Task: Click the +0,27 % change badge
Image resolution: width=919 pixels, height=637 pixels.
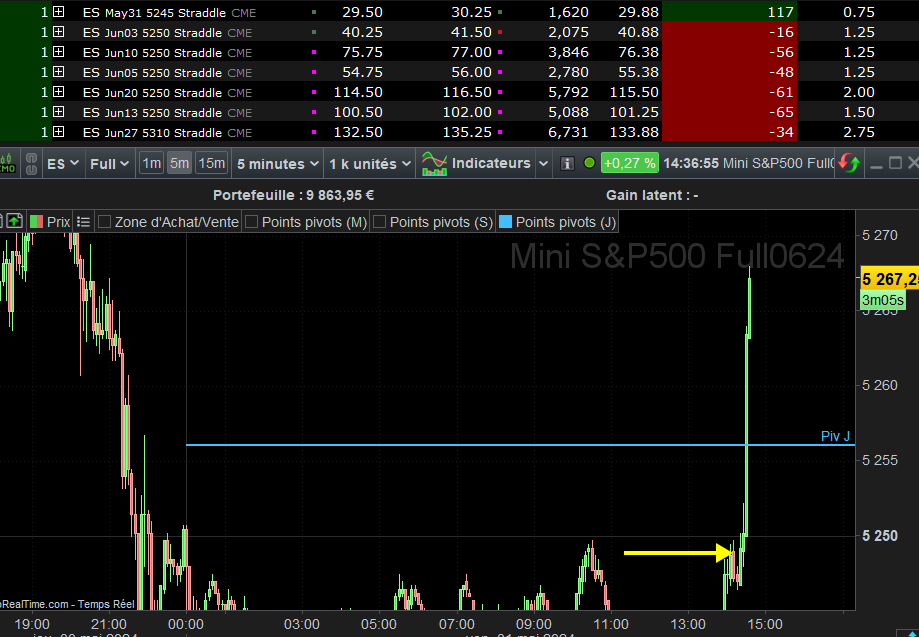Action: [629, 163]
